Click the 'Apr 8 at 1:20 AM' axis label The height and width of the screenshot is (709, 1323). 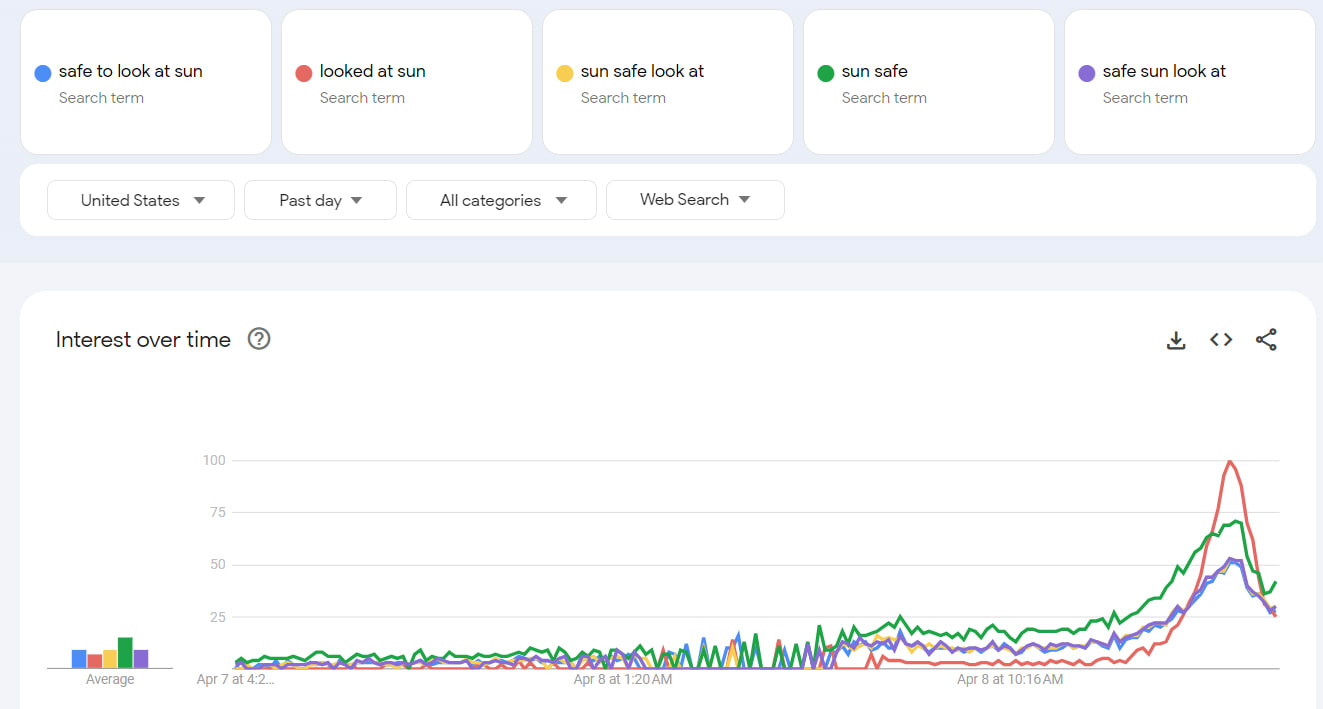(x=622, y=680)
